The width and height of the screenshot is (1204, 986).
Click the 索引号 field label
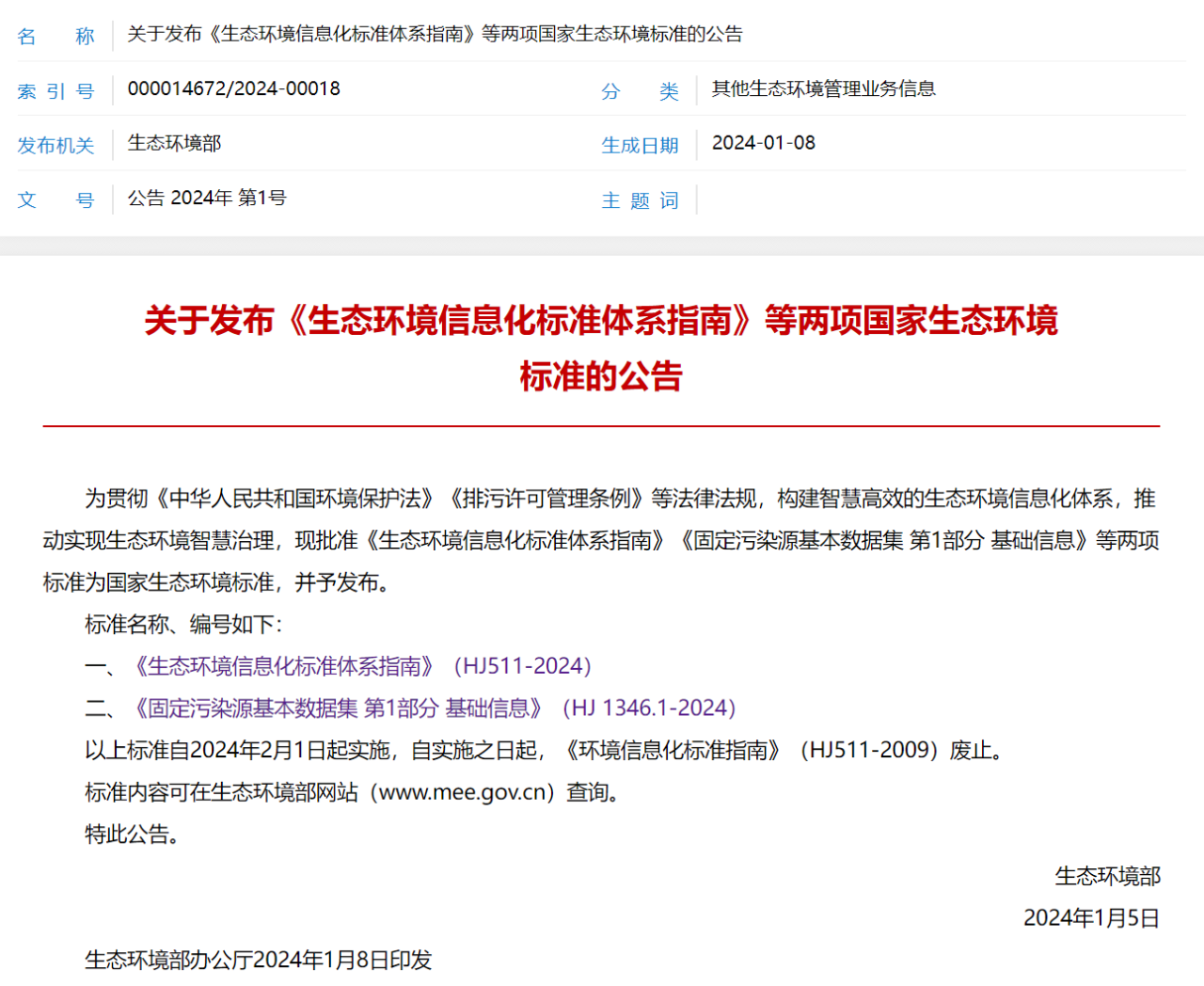pyautogui.click(x=55, y=90)
